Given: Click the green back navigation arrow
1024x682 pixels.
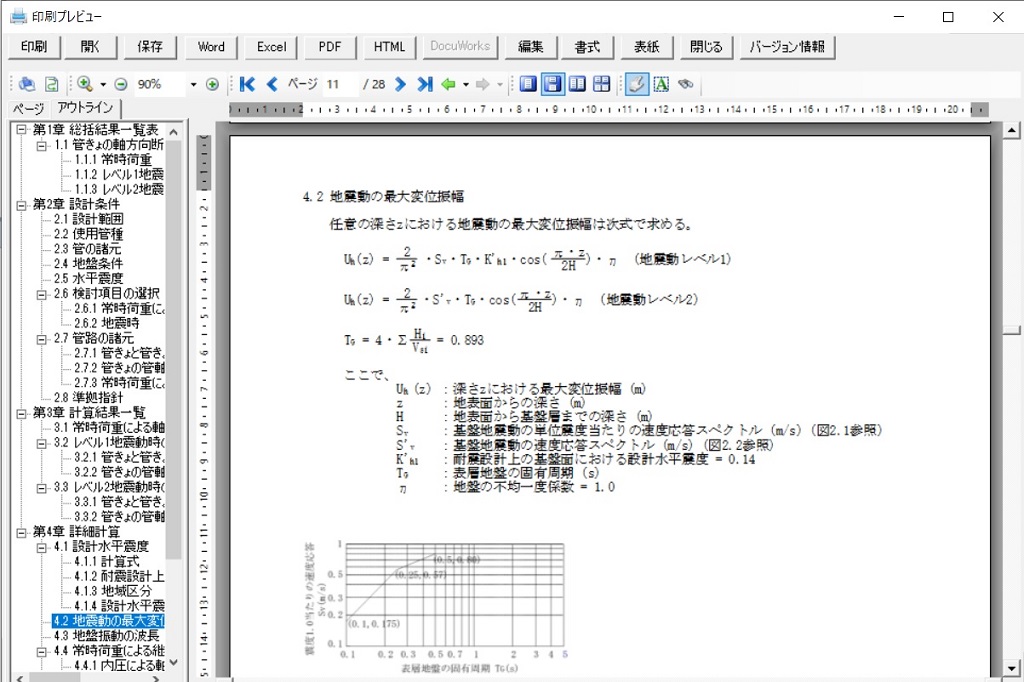Looking at the screenshot, I should [449, 84].
